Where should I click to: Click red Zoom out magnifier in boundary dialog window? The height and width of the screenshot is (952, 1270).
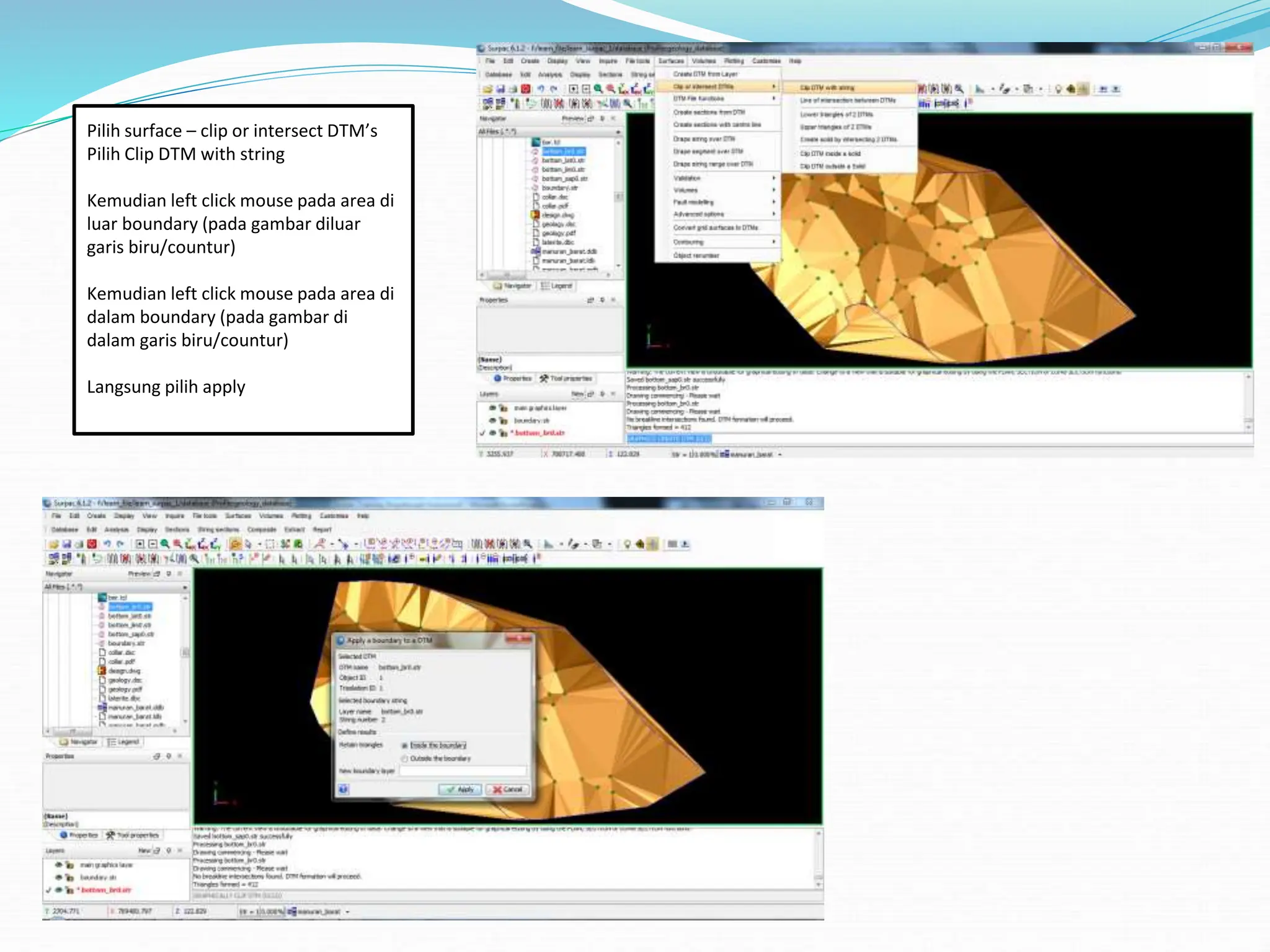pyautogui.click(x=177, y=544)
